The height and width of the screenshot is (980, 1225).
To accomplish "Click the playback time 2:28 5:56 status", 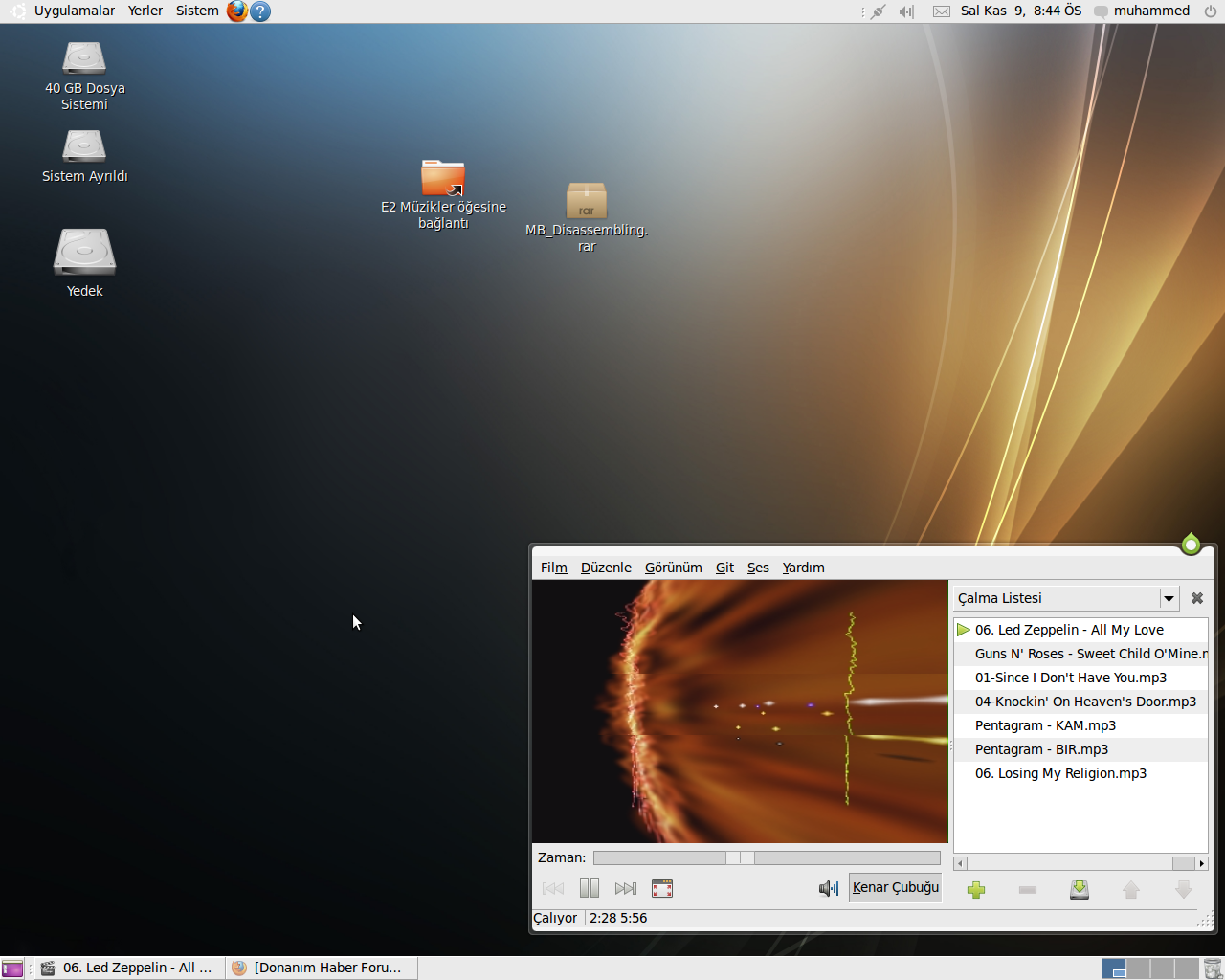I will point(618,918).
